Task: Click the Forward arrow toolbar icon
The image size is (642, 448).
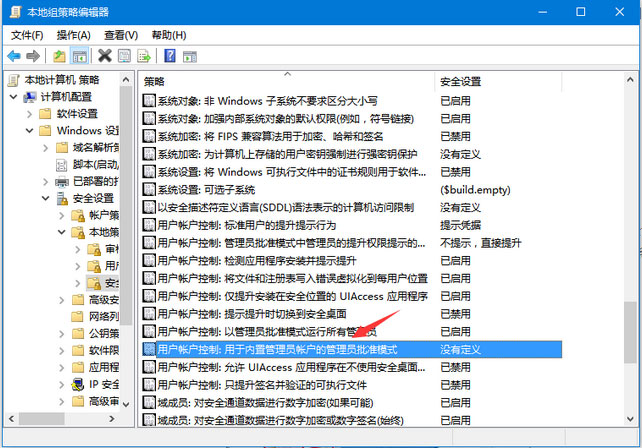Action: click(33, 56)
